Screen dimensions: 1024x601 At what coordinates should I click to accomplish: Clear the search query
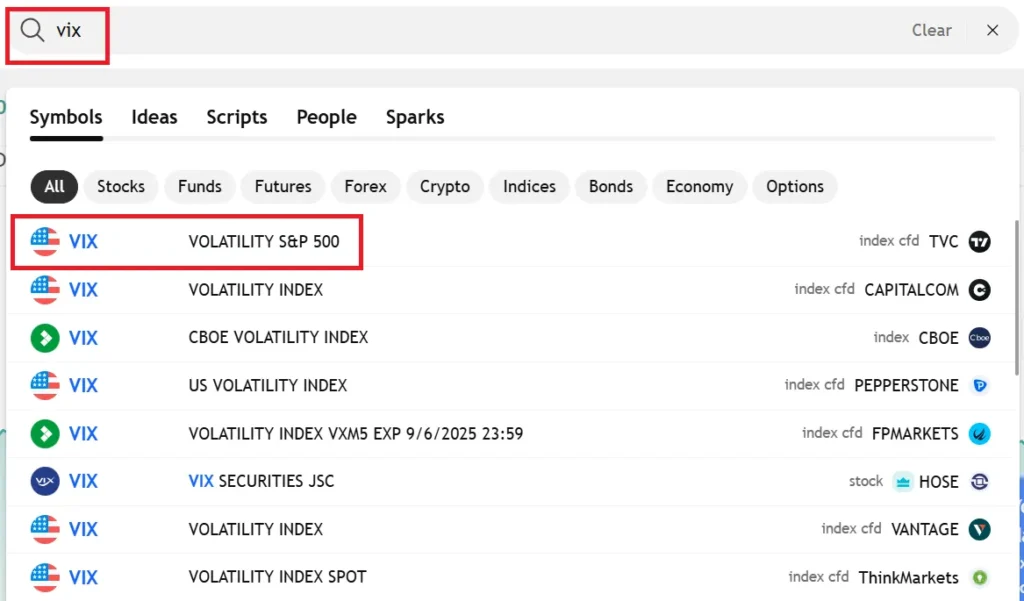tap(931, 30)
